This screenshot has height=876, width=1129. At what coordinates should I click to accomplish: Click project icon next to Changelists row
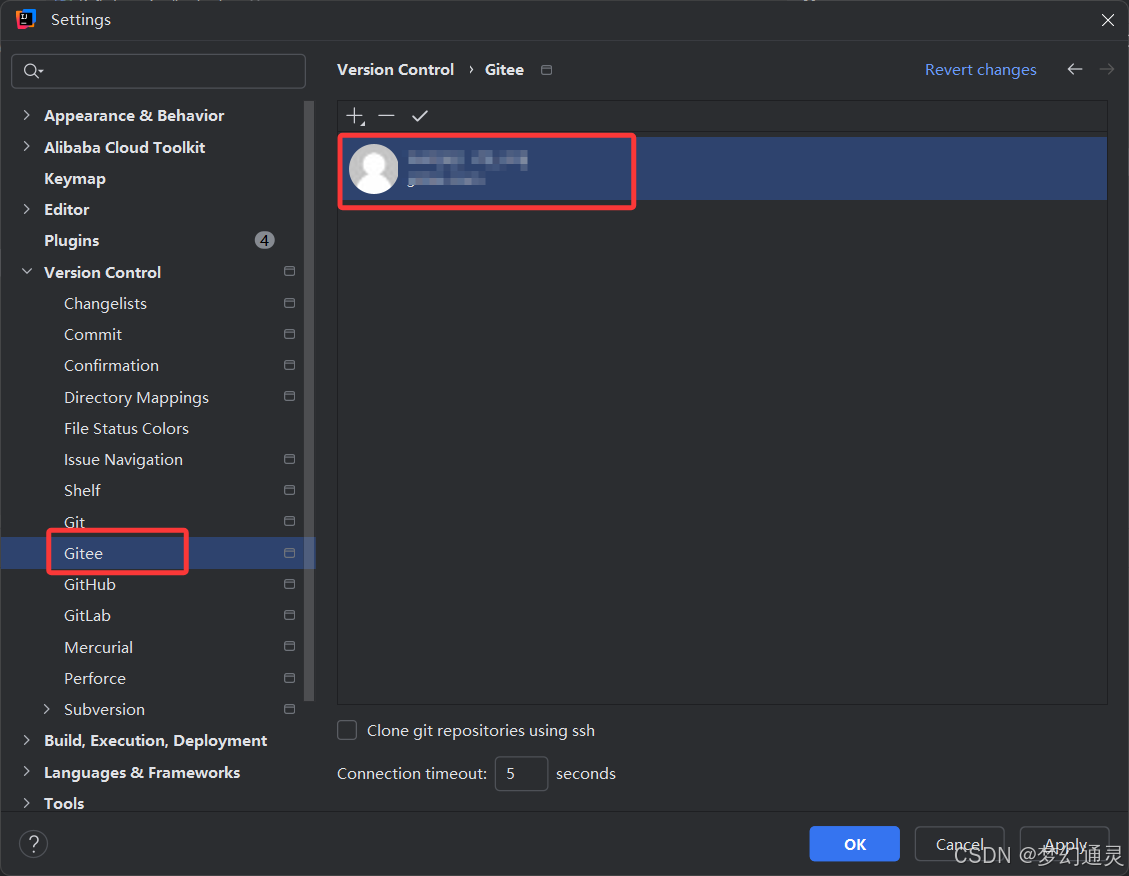[289, 303]
